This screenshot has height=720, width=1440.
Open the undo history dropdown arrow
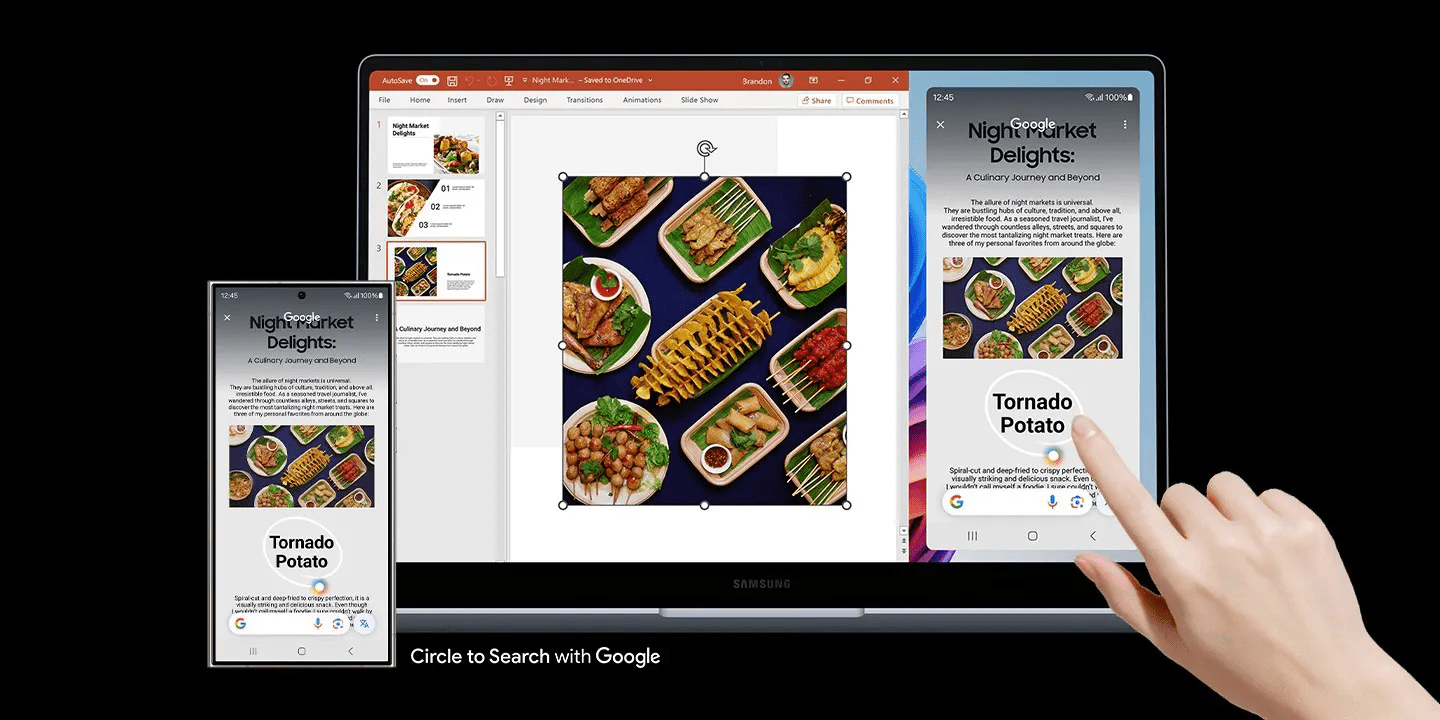479,81
